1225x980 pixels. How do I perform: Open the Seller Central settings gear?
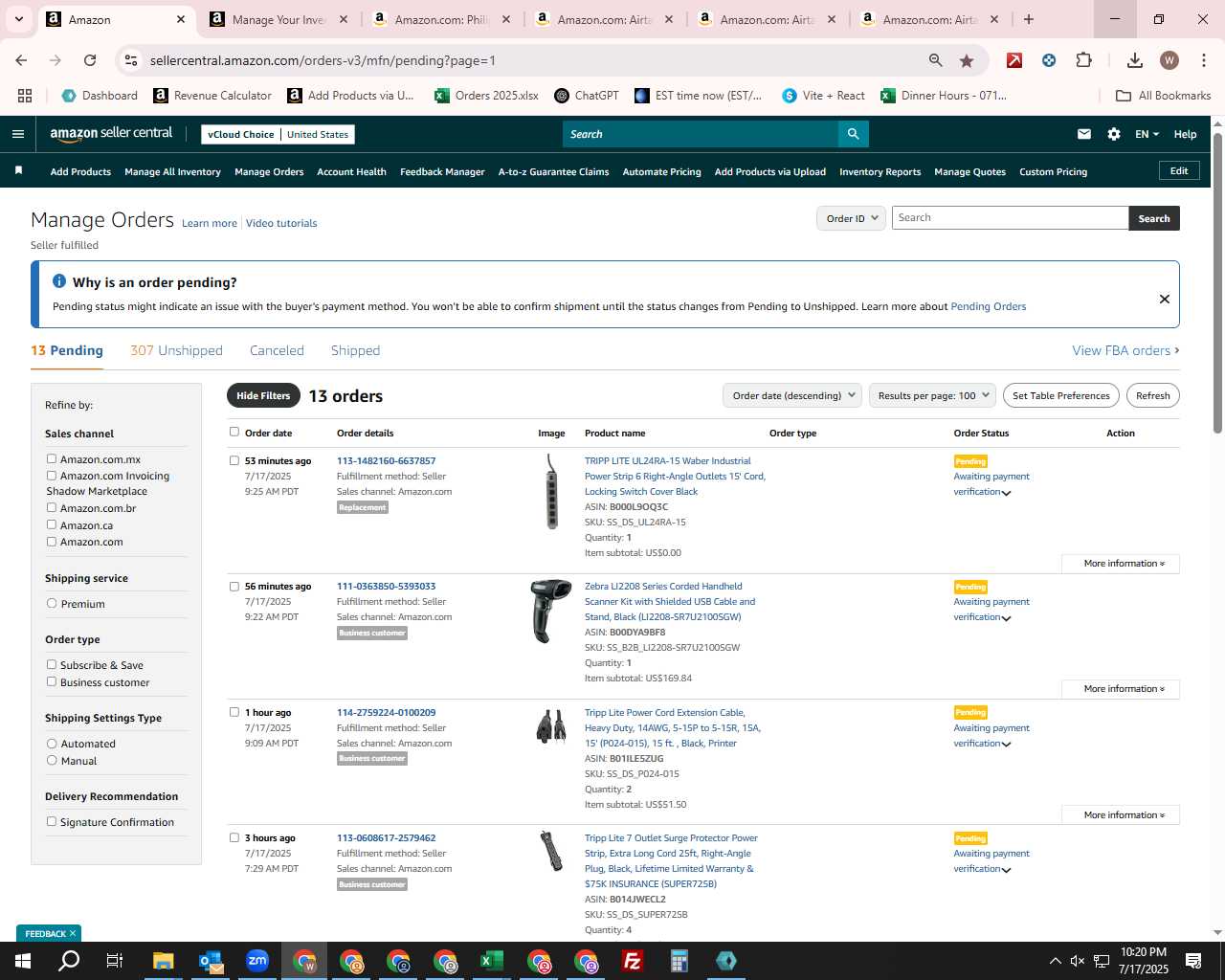point(1114,134)
